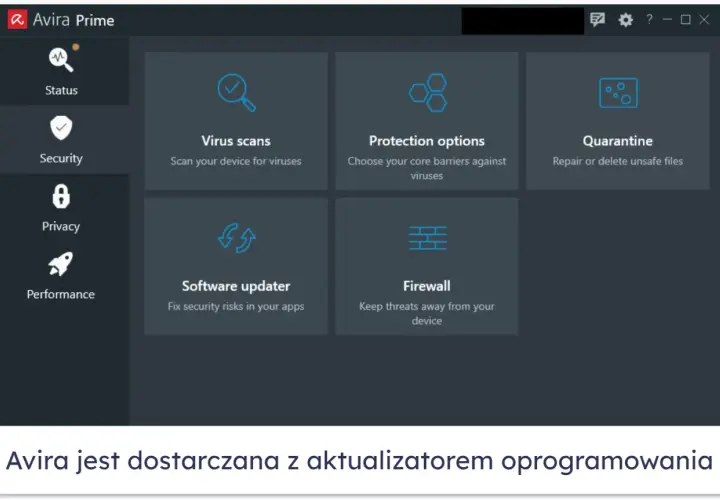
Task: Click the Quarantine box icon
Action: [x=618, y=93]
